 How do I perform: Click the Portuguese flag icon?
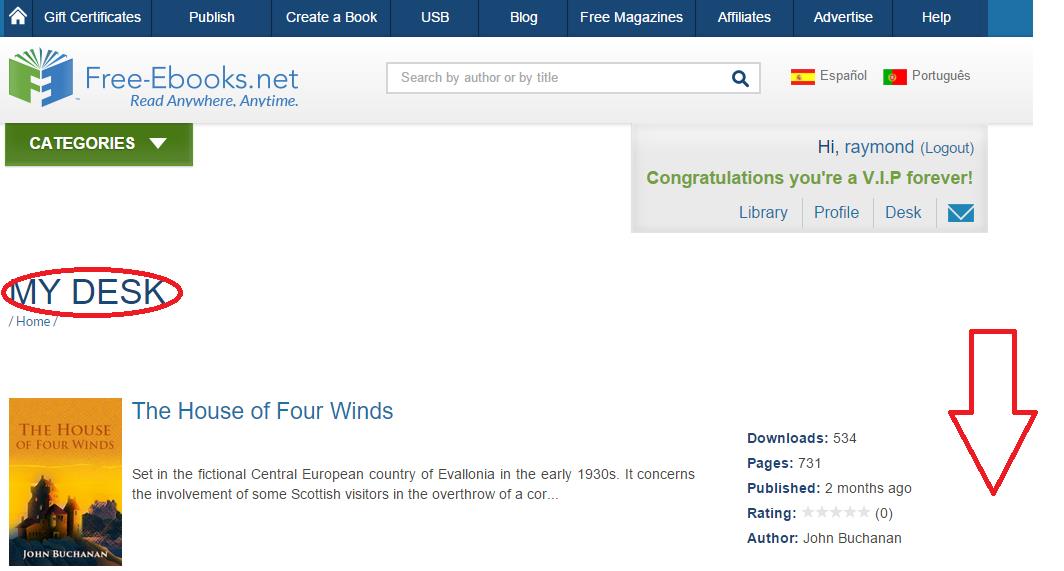[894, 77]
